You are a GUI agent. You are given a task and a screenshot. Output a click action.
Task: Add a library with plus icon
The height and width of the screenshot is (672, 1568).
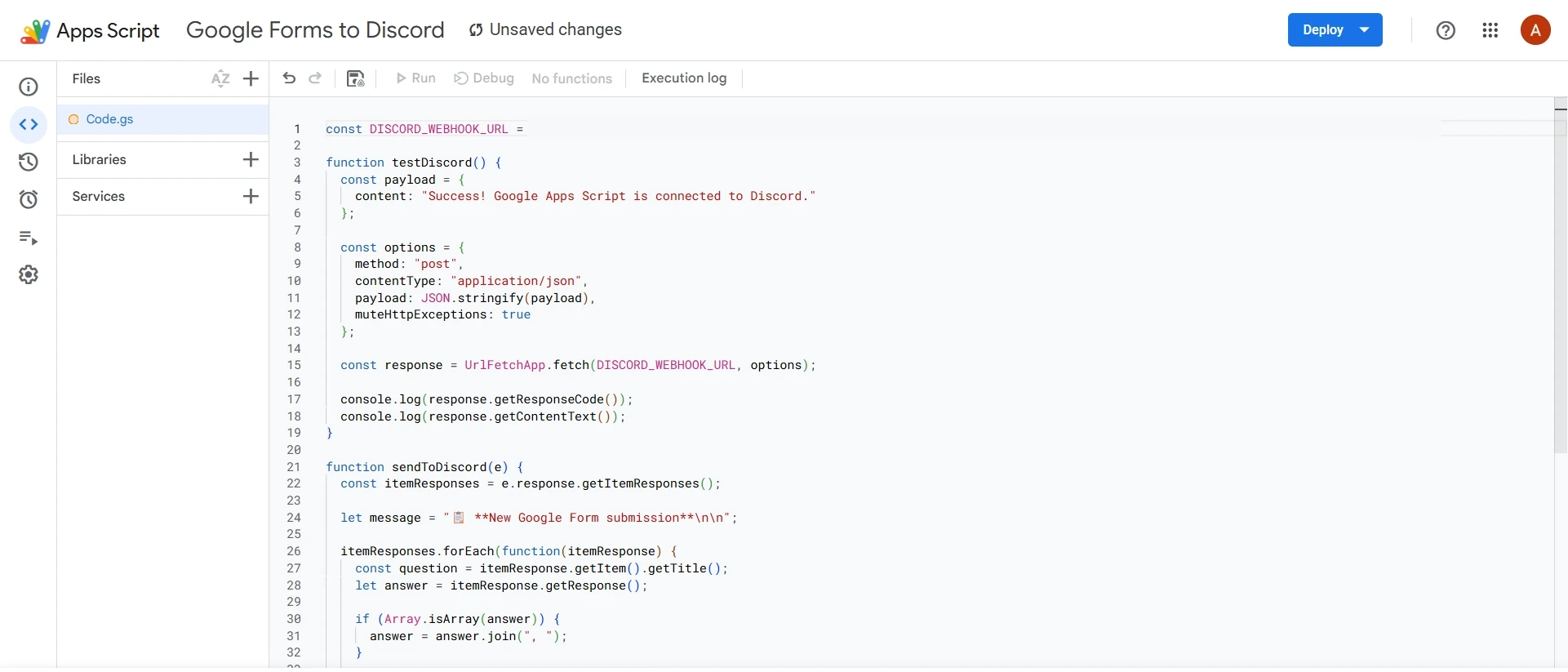251,159
